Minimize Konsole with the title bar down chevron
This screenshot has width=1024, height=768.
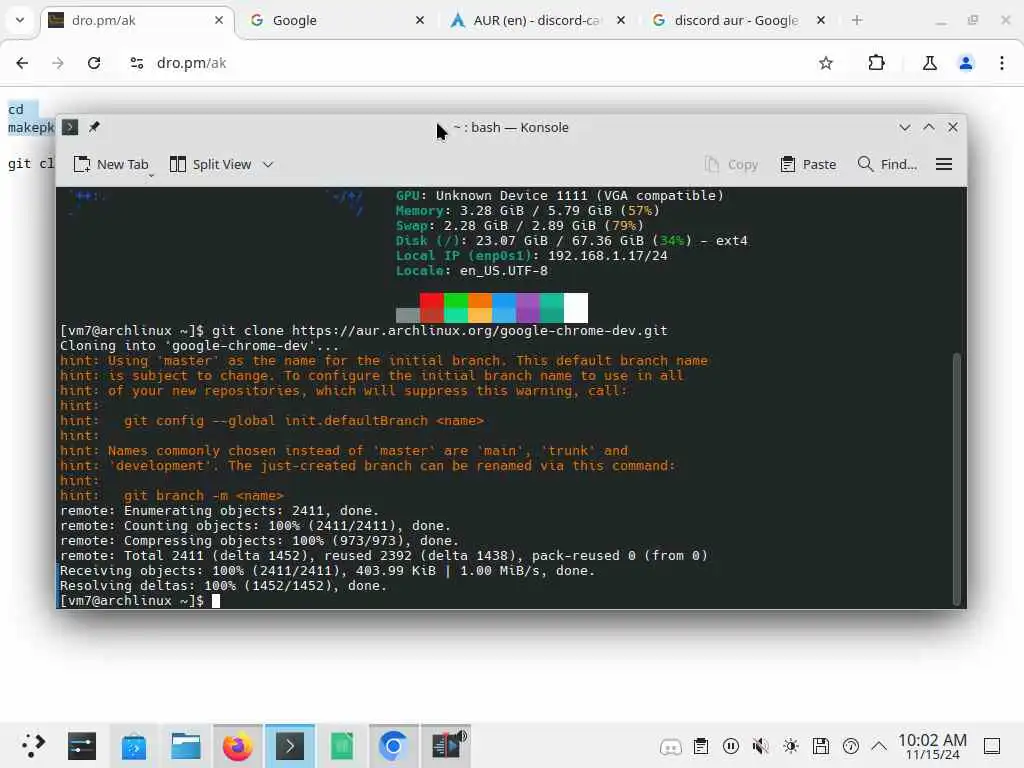(904, 127)
